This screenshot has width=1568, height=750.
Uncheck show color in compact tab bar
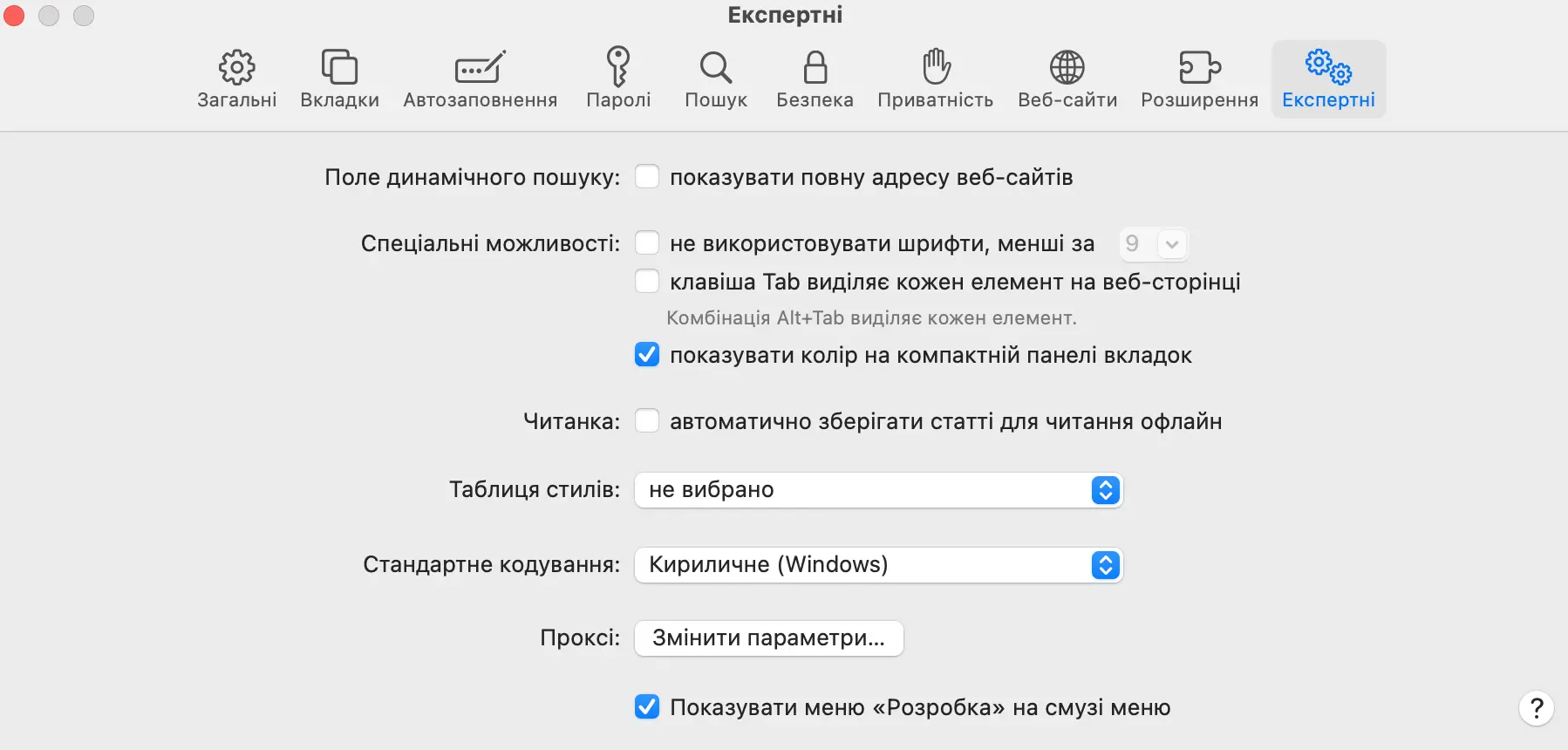tap(647, 355)
